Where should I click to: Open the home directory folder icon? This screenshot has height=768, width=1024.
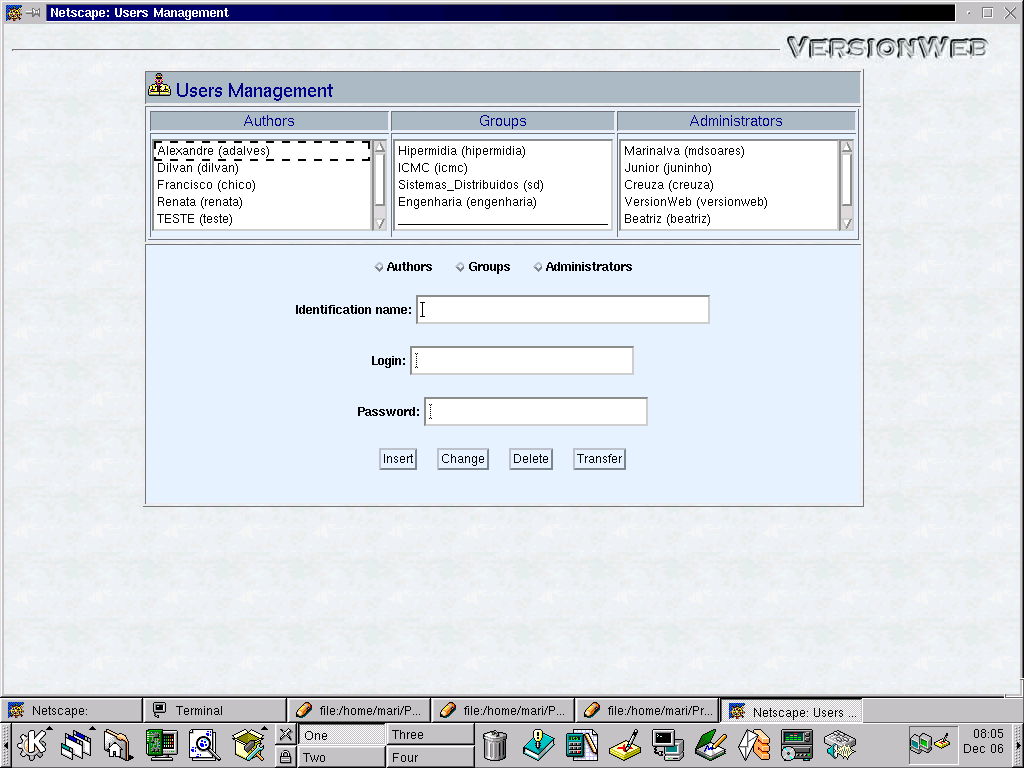(119, 744)
